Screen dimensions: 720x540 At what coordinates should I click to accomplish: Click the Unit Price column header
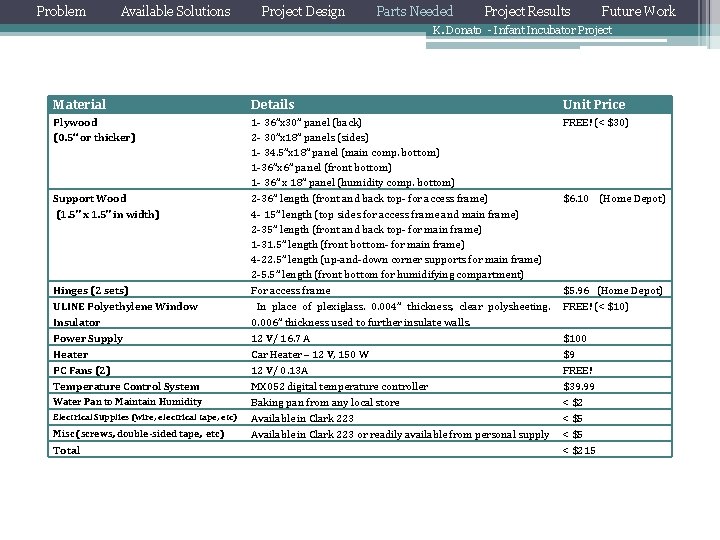click(594, 105)
